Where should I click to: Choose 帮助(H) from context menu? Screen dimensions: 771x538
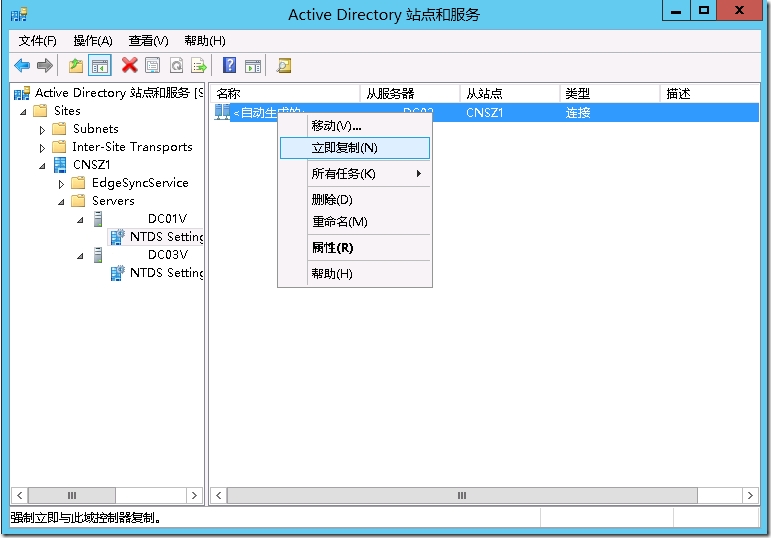[x=355, y=273]
